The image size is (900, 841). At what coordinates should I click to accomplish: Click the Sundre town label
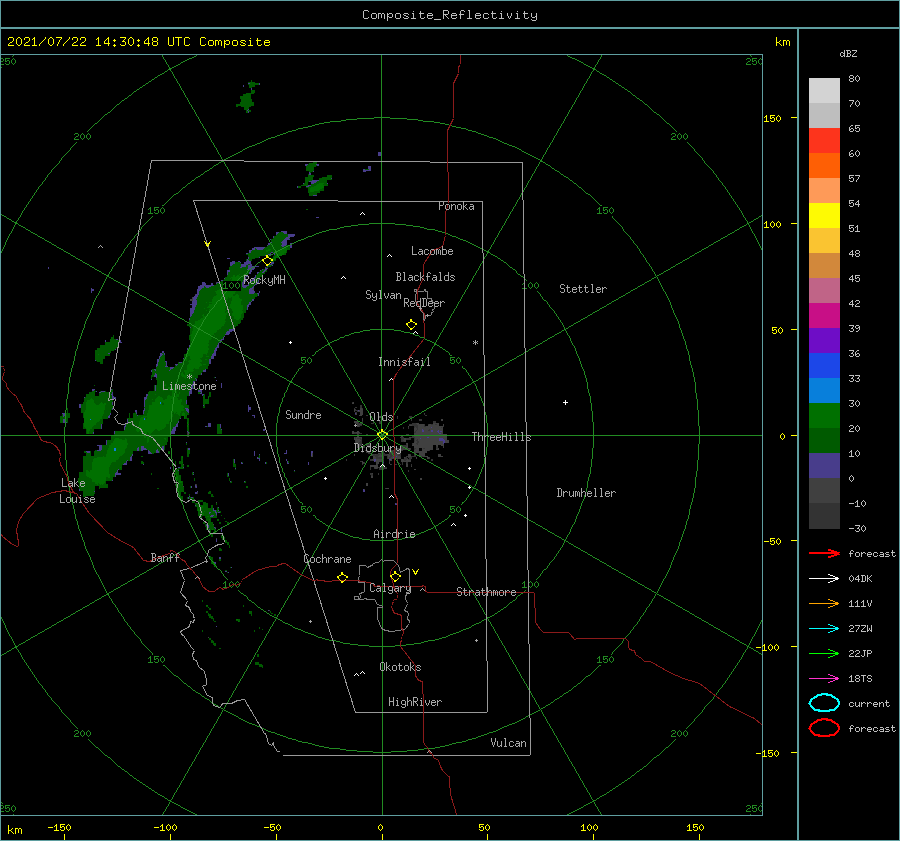[x=303, y=414]
